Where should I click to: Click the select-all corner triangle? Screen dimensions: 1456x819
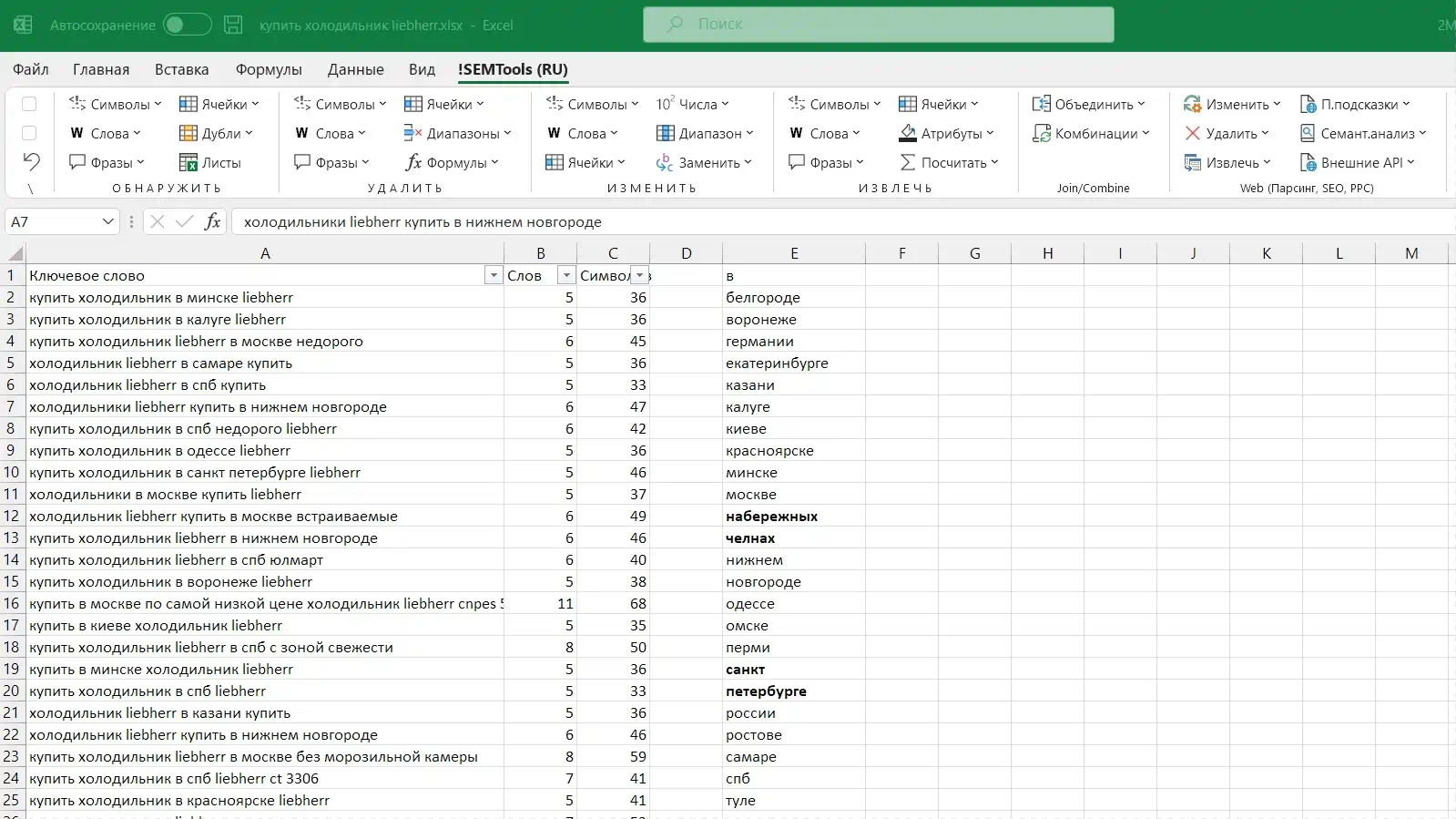15,253
